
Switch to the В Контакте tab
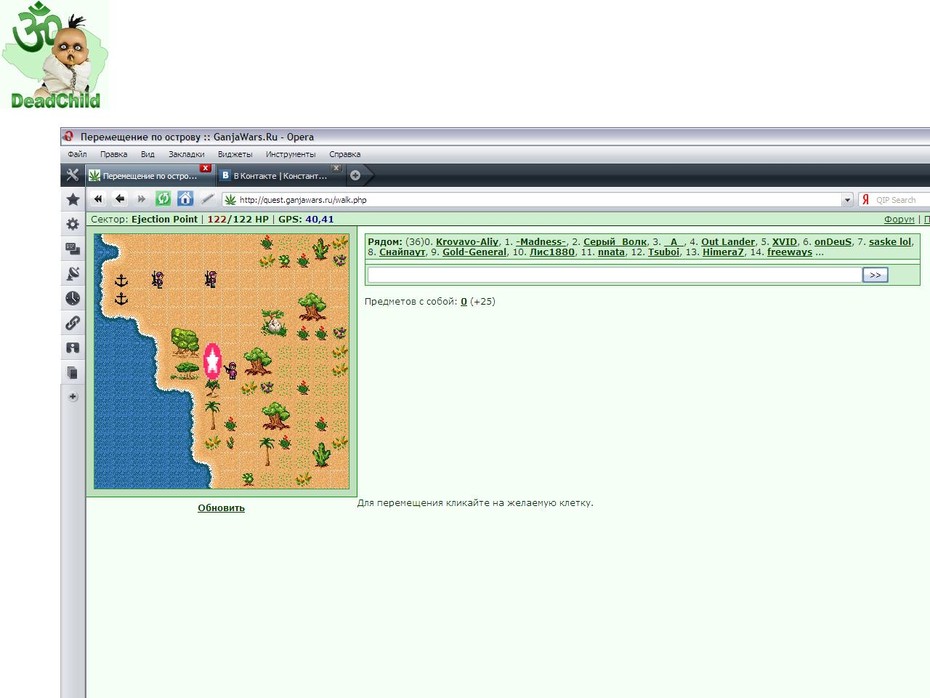pos(280,176)
